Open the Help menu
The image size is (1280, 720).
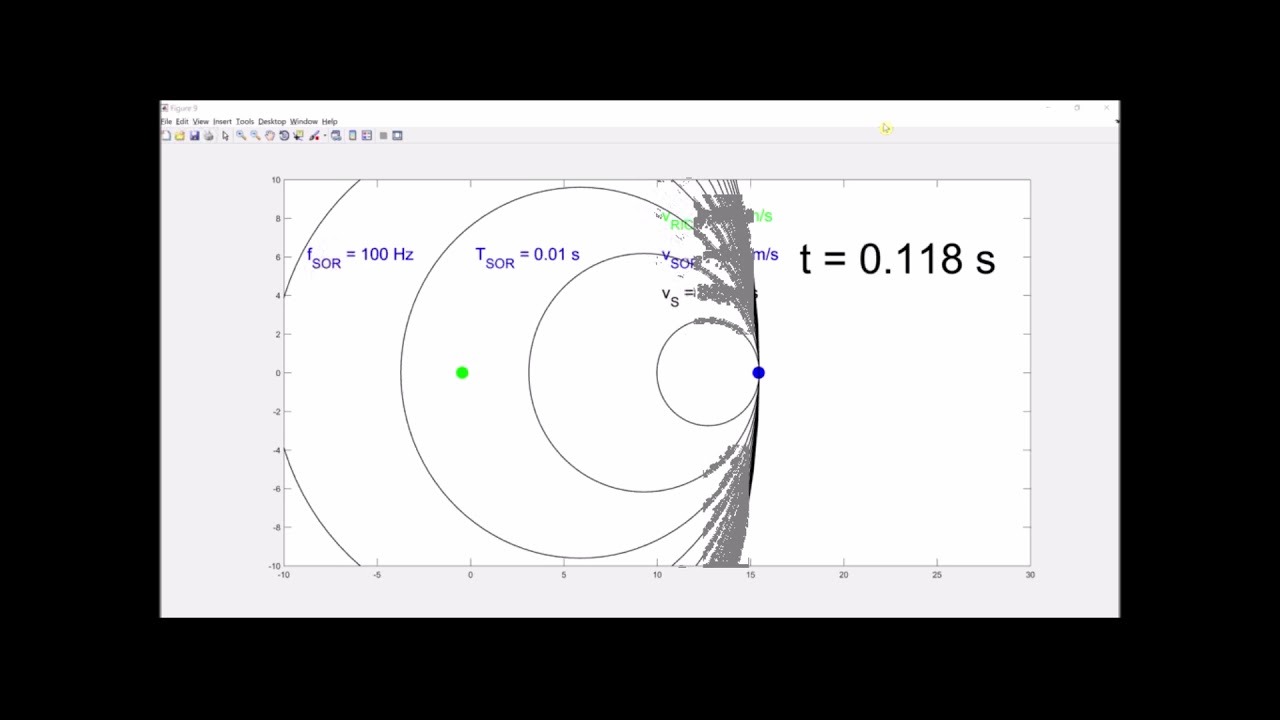click(330, 121)
